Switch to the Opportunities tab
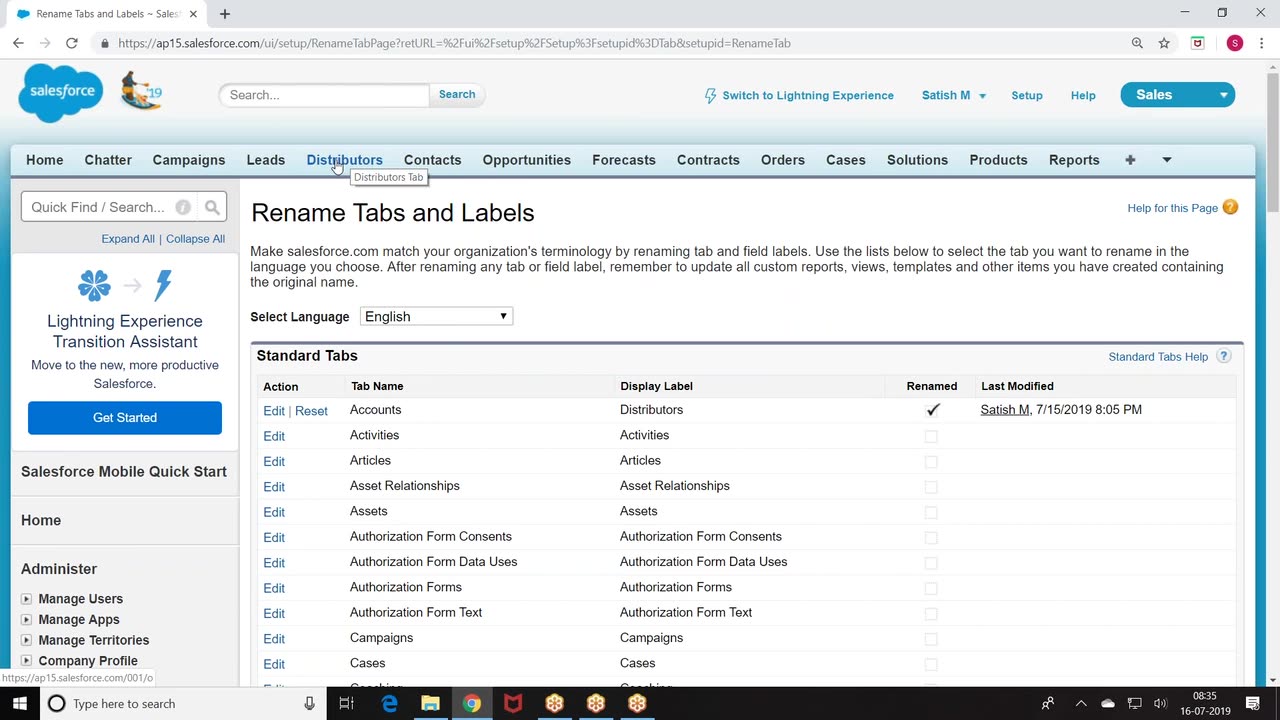Viewport: 1280px width, 720px height. (x=527, y=160)
